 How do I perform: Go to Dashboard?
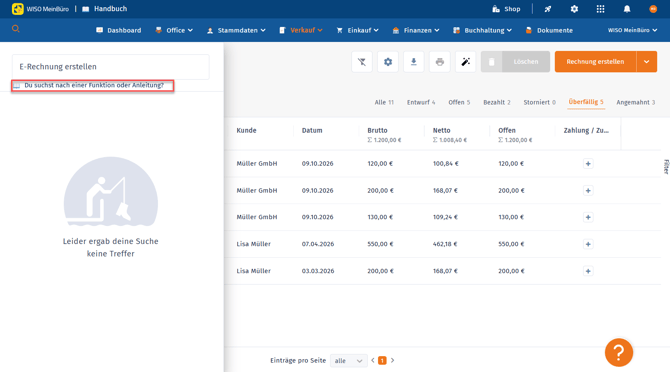point(118,30)
